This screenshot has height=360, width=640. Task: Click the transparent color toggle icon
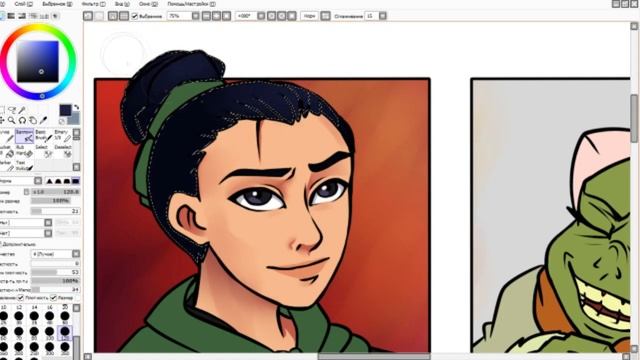[62, 121]
